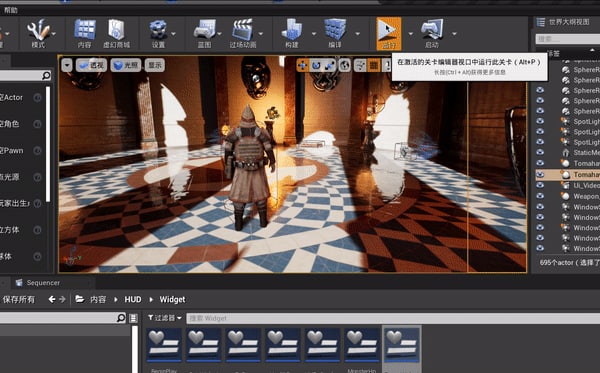Open the 过滤器 filters dropdown
The width and height of the screenshot is (600, 373).
point(165,318)
